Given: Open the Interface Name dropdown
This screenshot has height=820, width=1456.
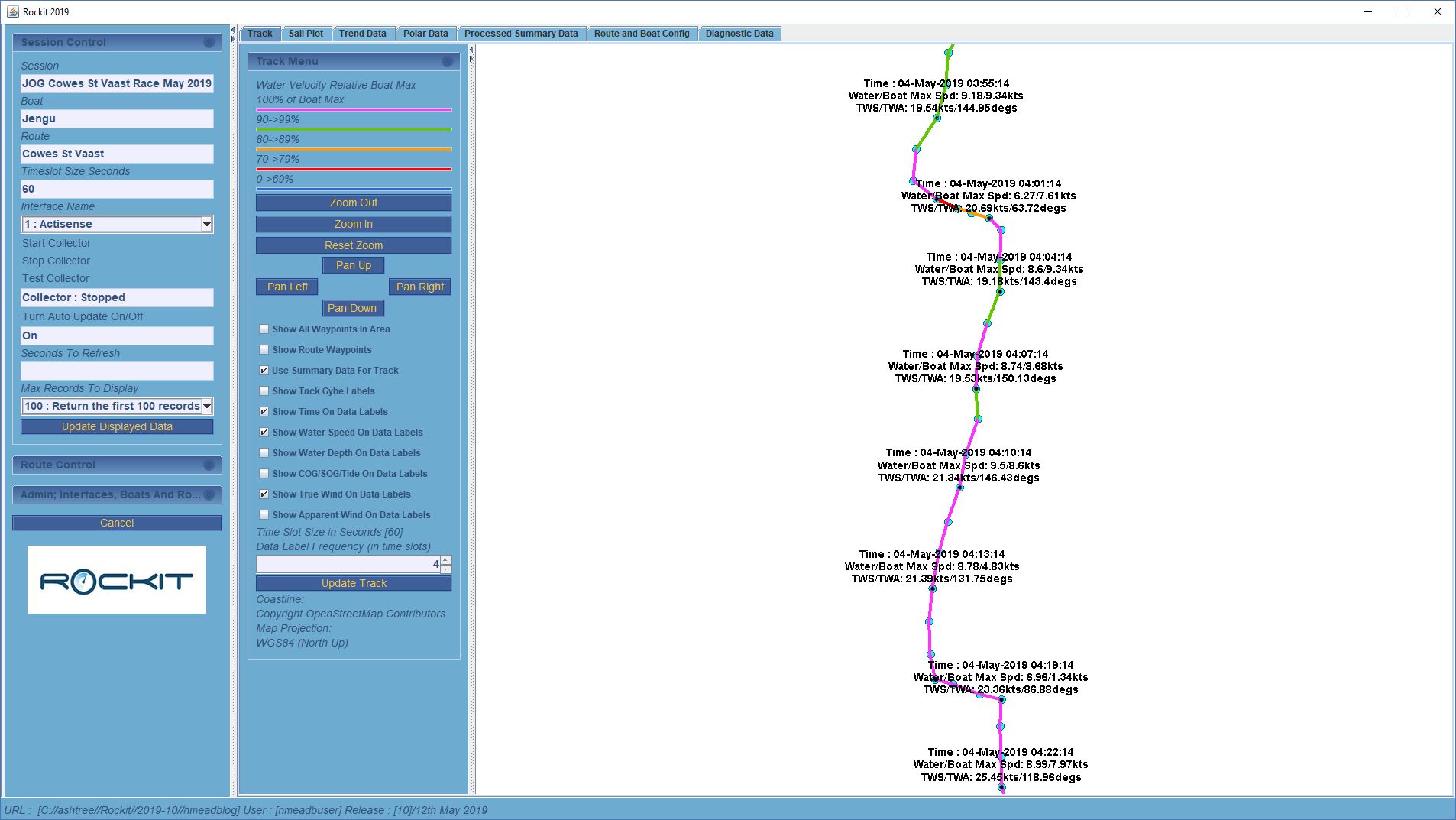Looking at the screenshot, I should [x=206, y=224].
